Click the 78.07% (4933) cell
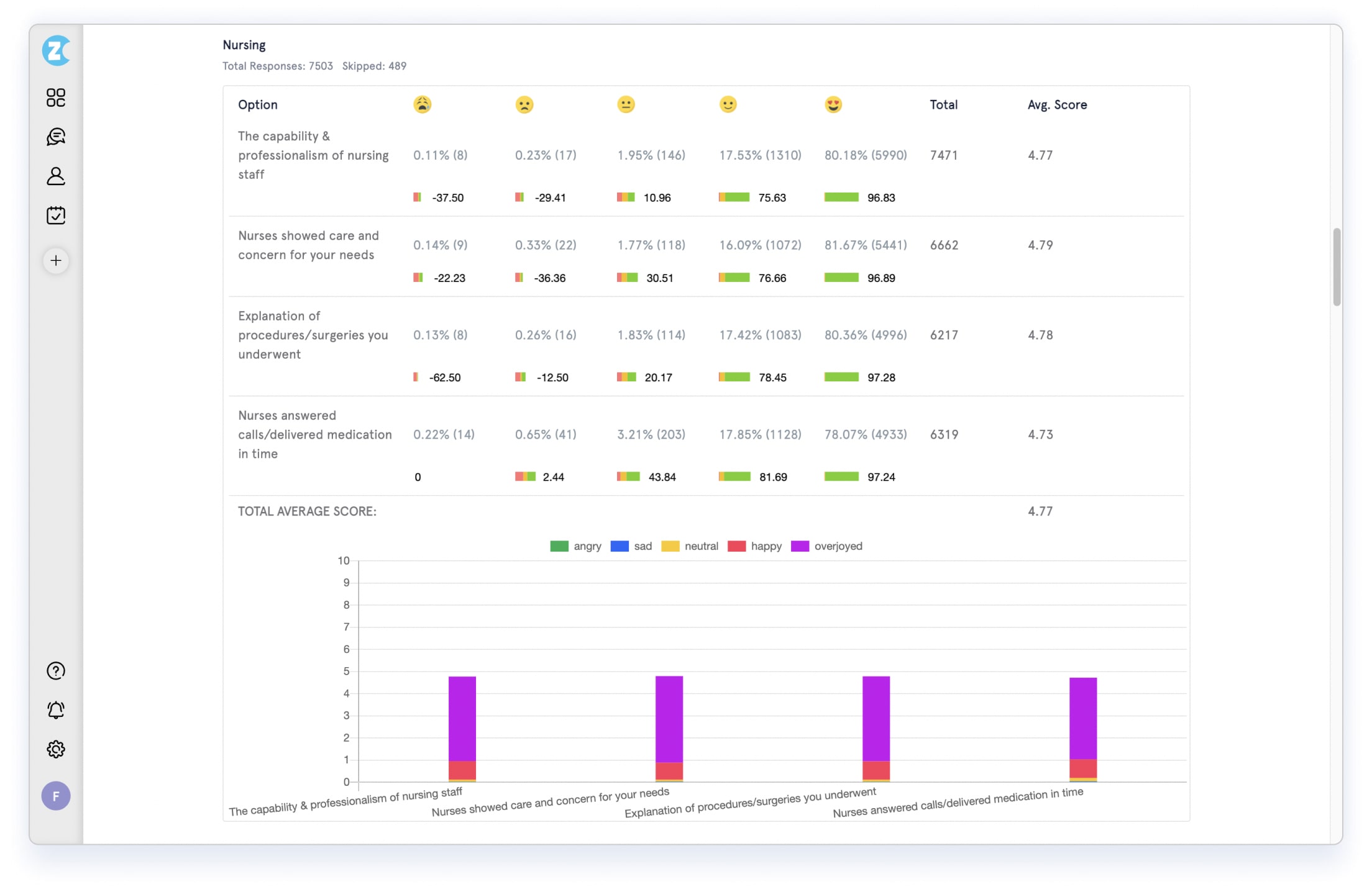The width and height of the screenshot is (1372, 892). [x=866, y=434]
